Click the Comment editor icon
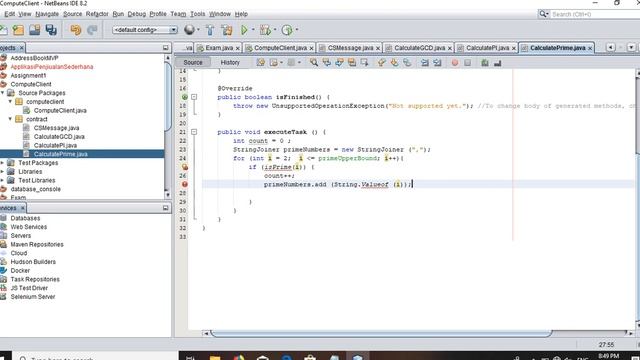The image size is (640, 360). pos(485,63)
